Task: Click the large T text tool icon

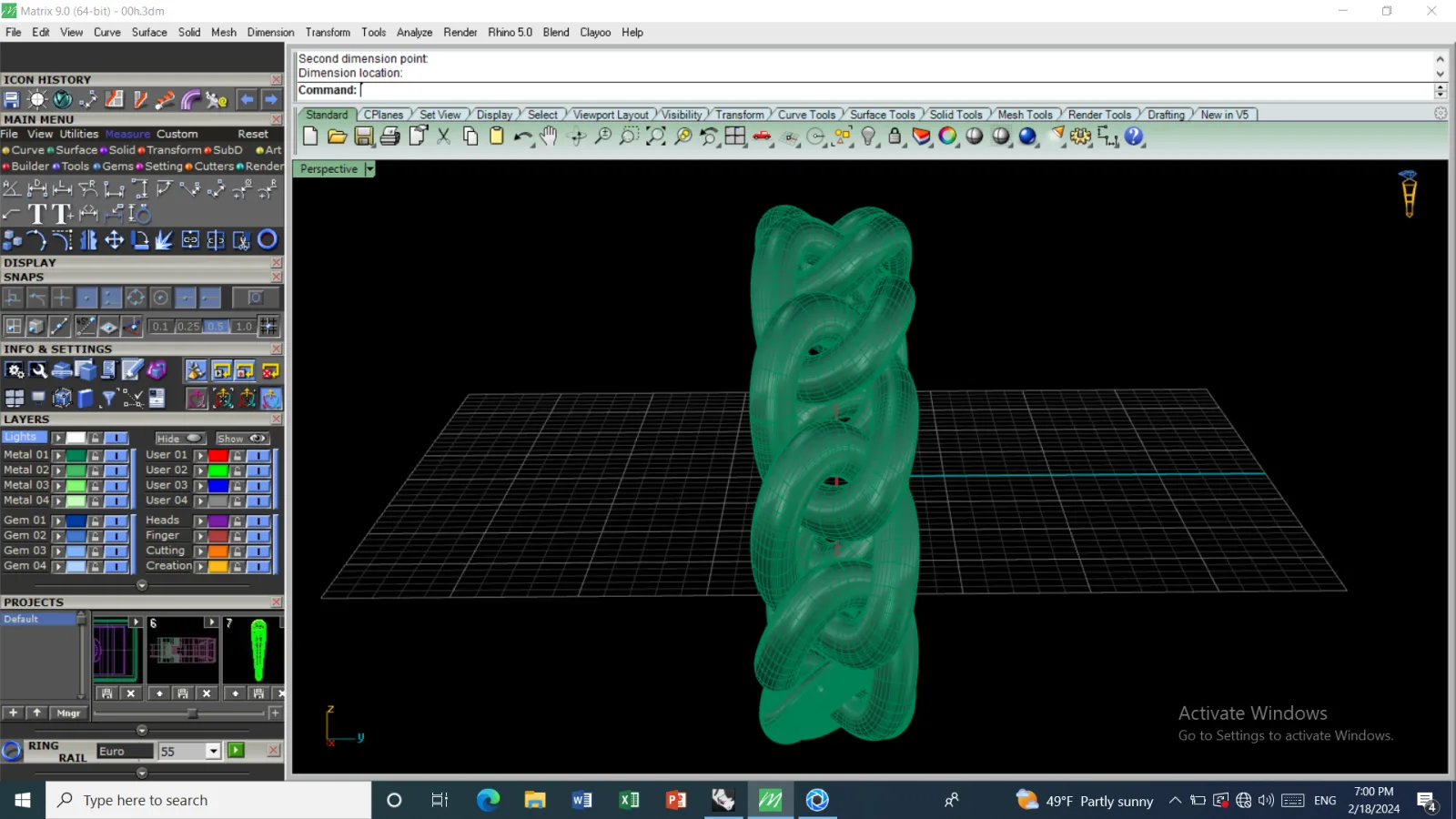Action: [37, 214]
